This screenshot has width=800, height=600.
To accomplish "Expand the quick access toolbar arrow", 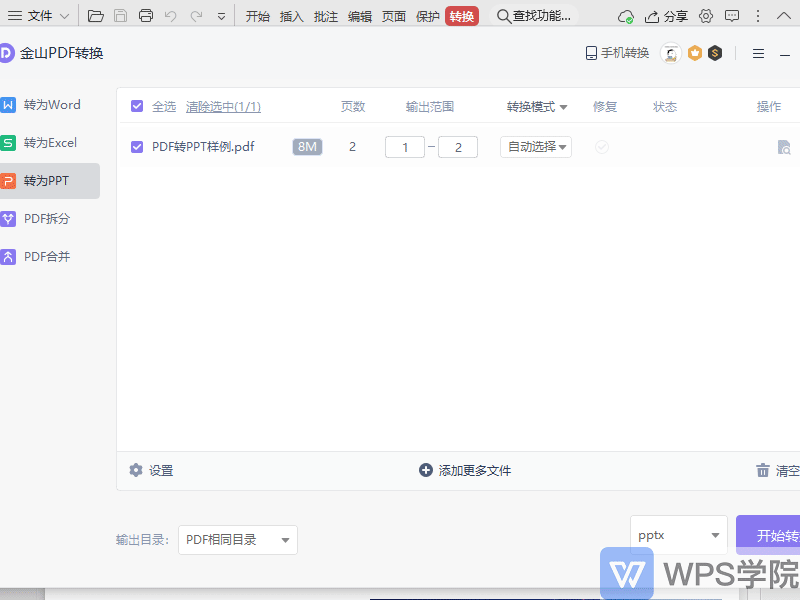I will click(x=221, y=16).
